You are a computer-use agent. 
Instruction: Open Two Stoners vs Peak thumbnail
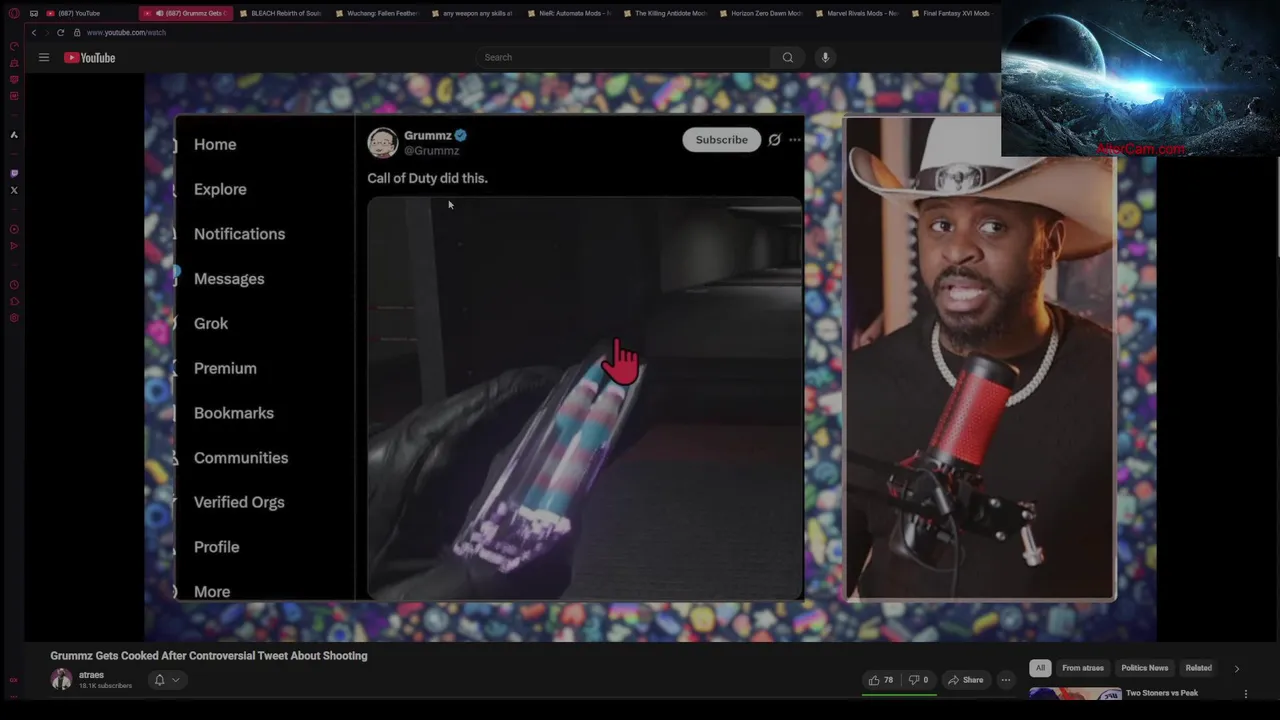(x=1075, y=694)
